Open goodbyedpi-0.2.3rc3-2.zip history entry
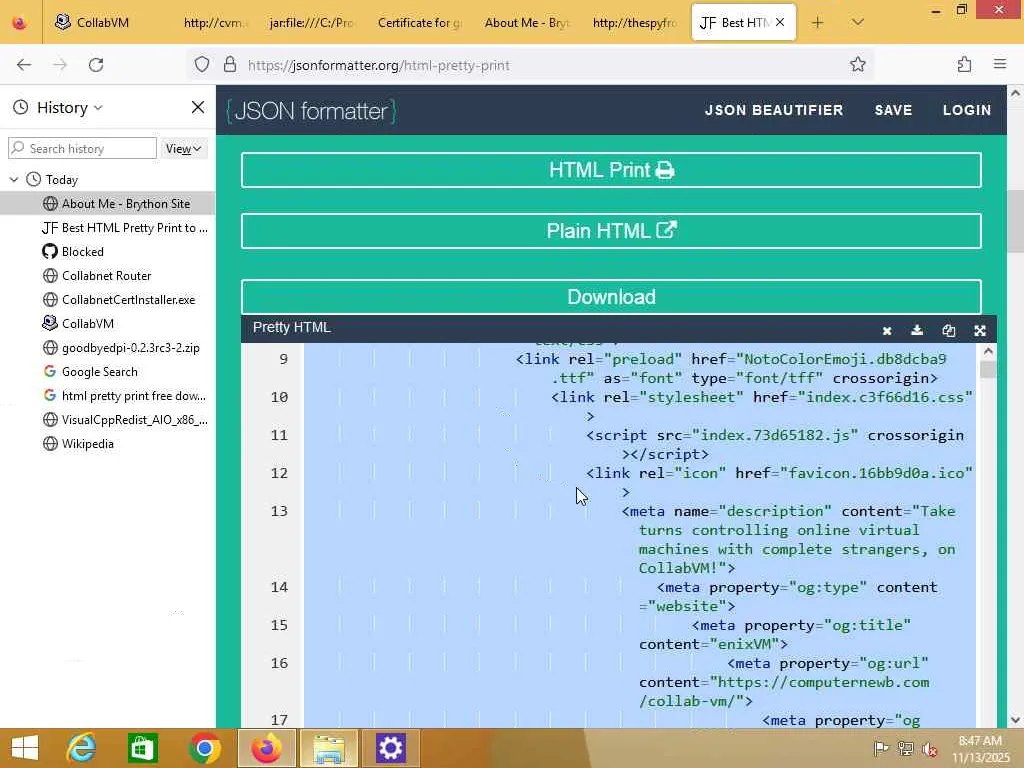The image size is (1024, 768). pos(107,347)
